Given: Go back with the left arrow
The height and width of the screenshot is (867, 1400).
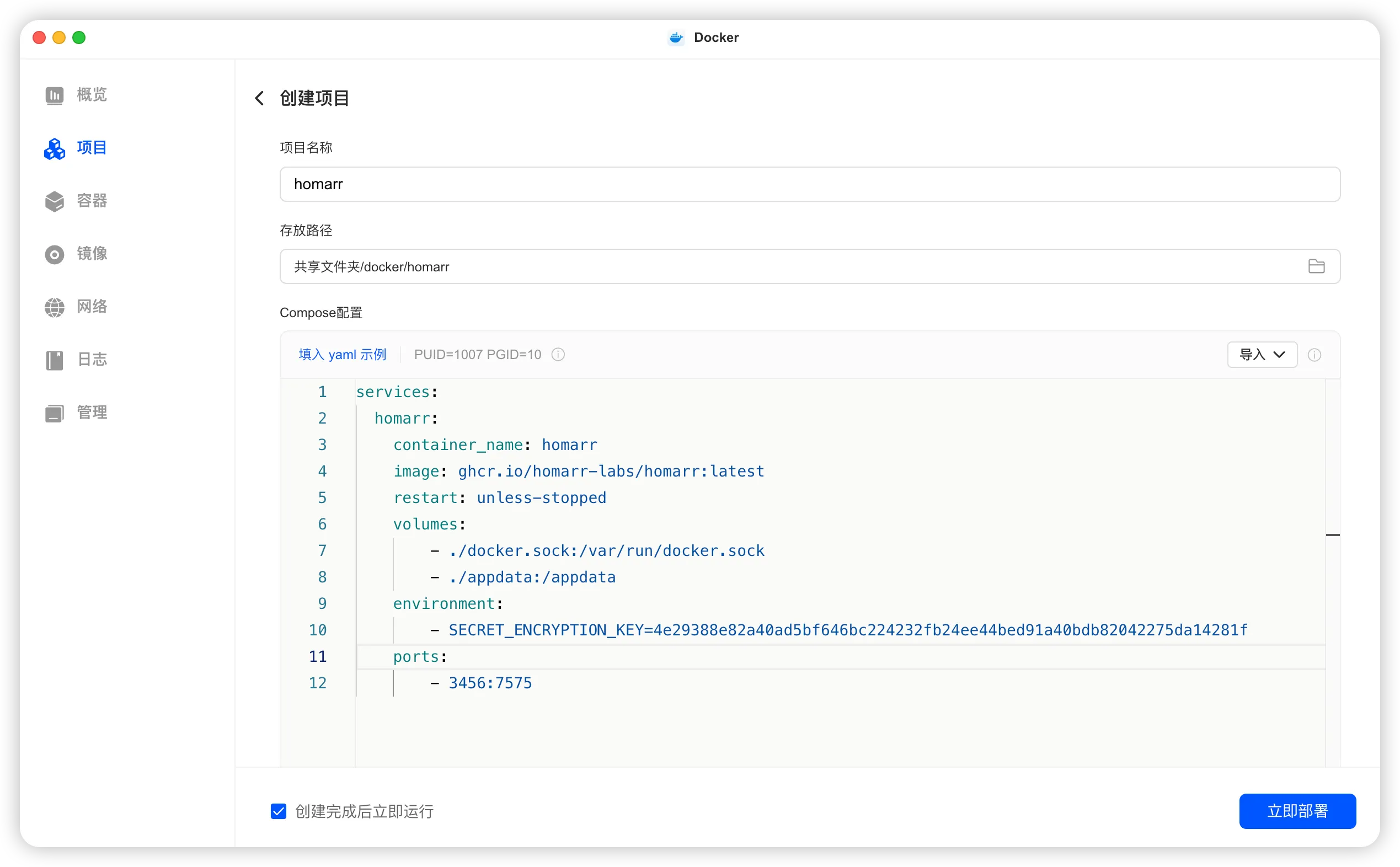Looking at the screenshot, I should 259,98.
